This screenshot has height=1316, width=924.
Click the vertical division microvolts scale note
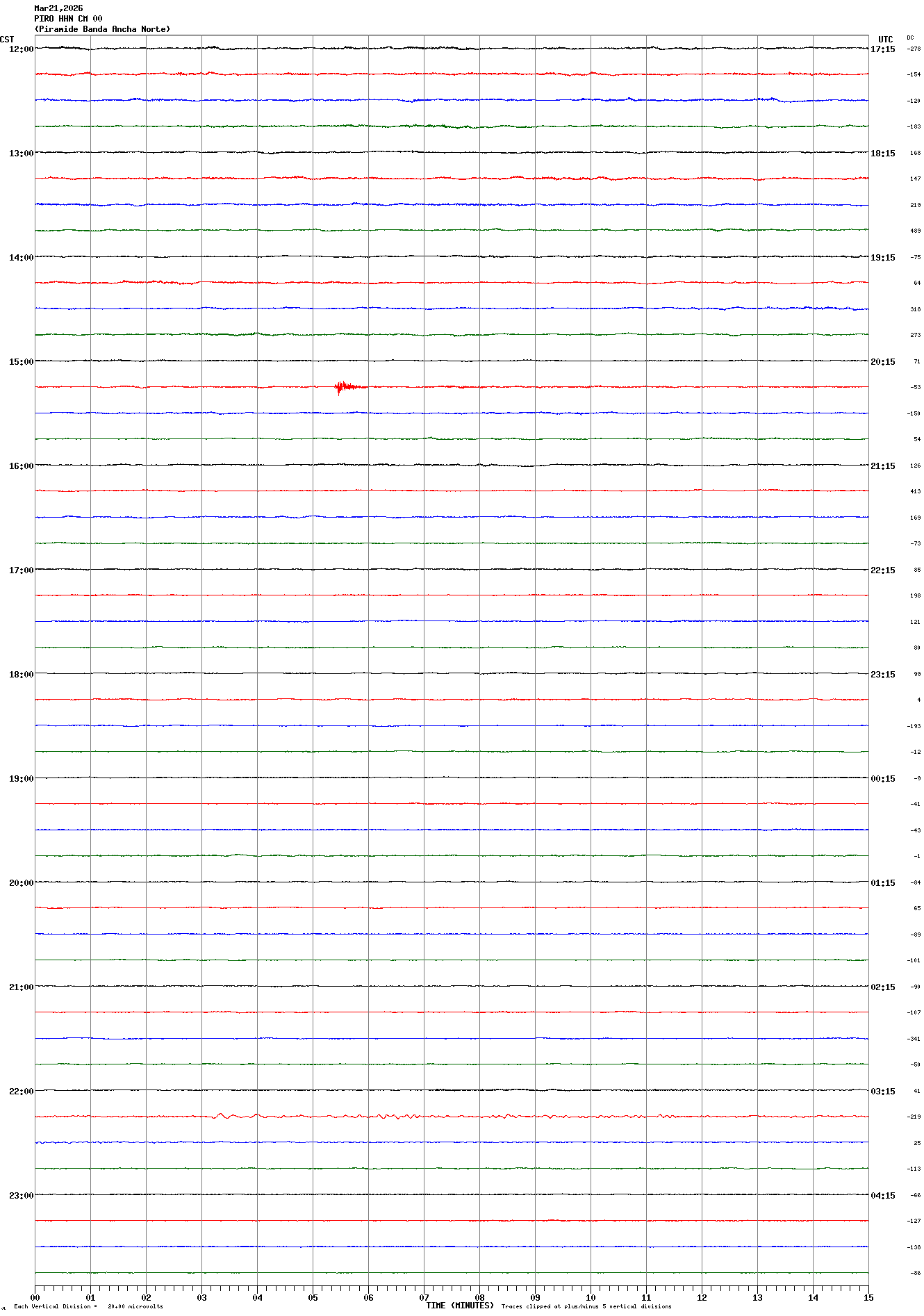click(x=88, y=1306)
